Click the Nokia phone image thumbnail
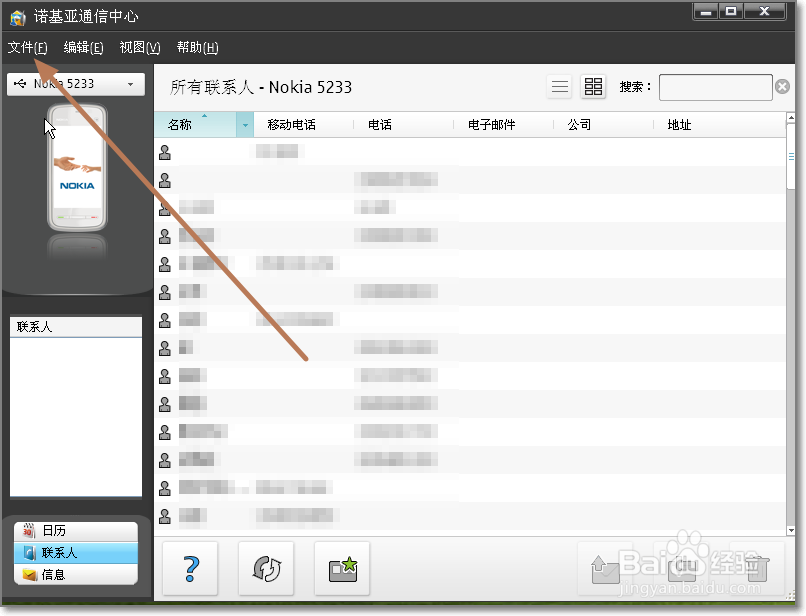This screenshot has height=616, width=806. (77, 168)
